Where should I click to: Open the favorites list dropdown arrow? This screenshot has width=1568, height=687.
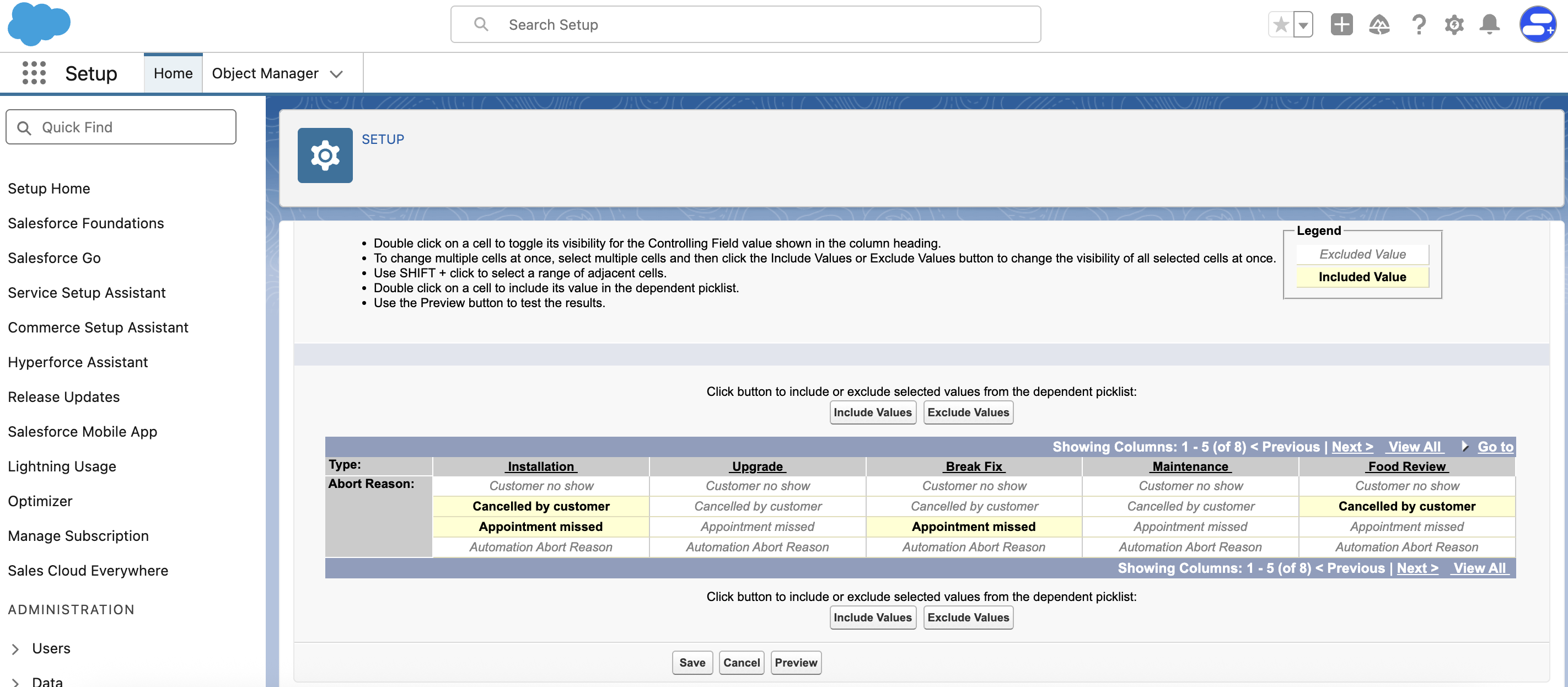point(1303,25)
